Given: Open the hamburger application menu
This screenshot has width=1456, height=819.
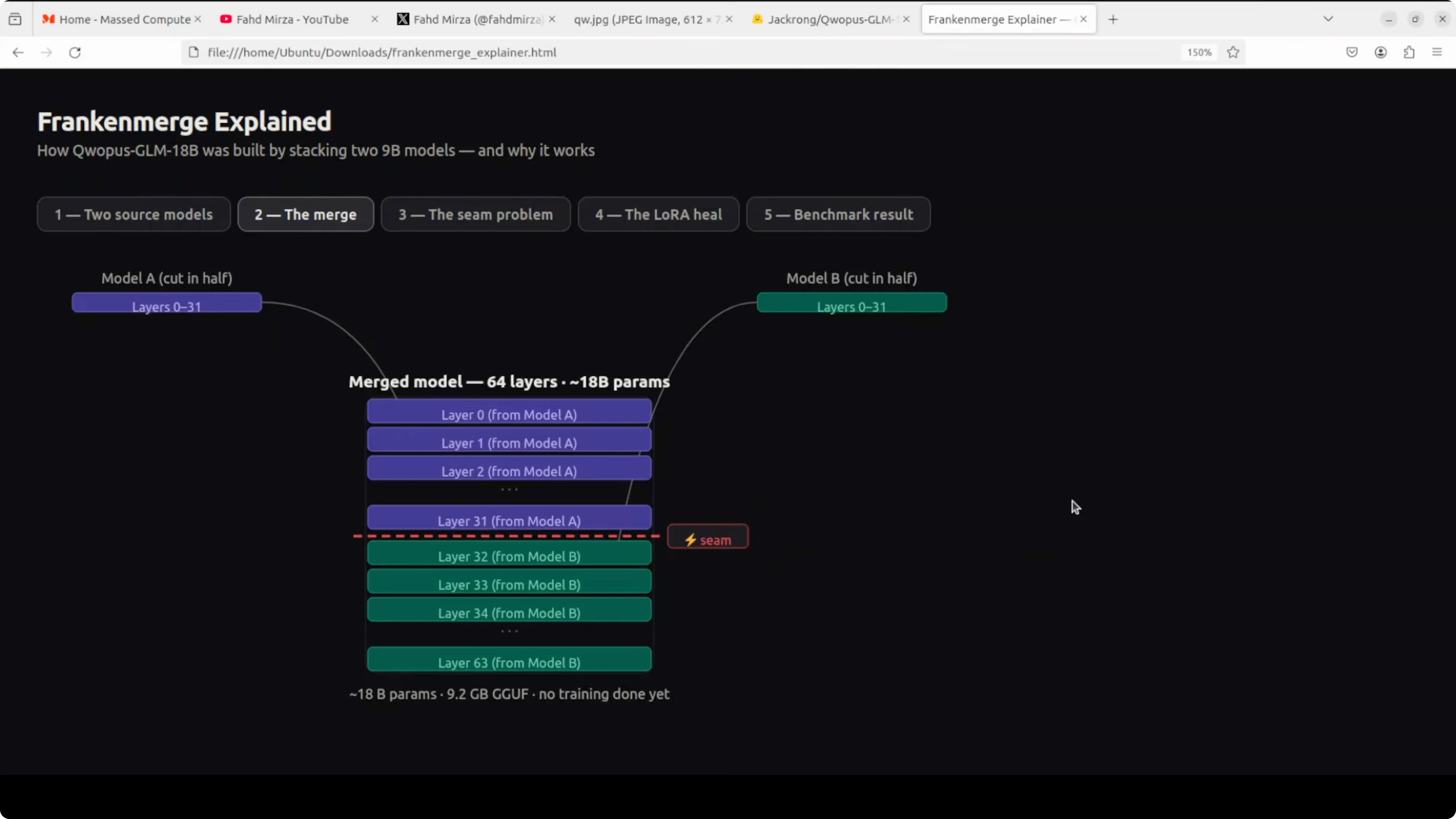Looking at the screenshot, I should pyautogui.click(x=1437, y=53).
